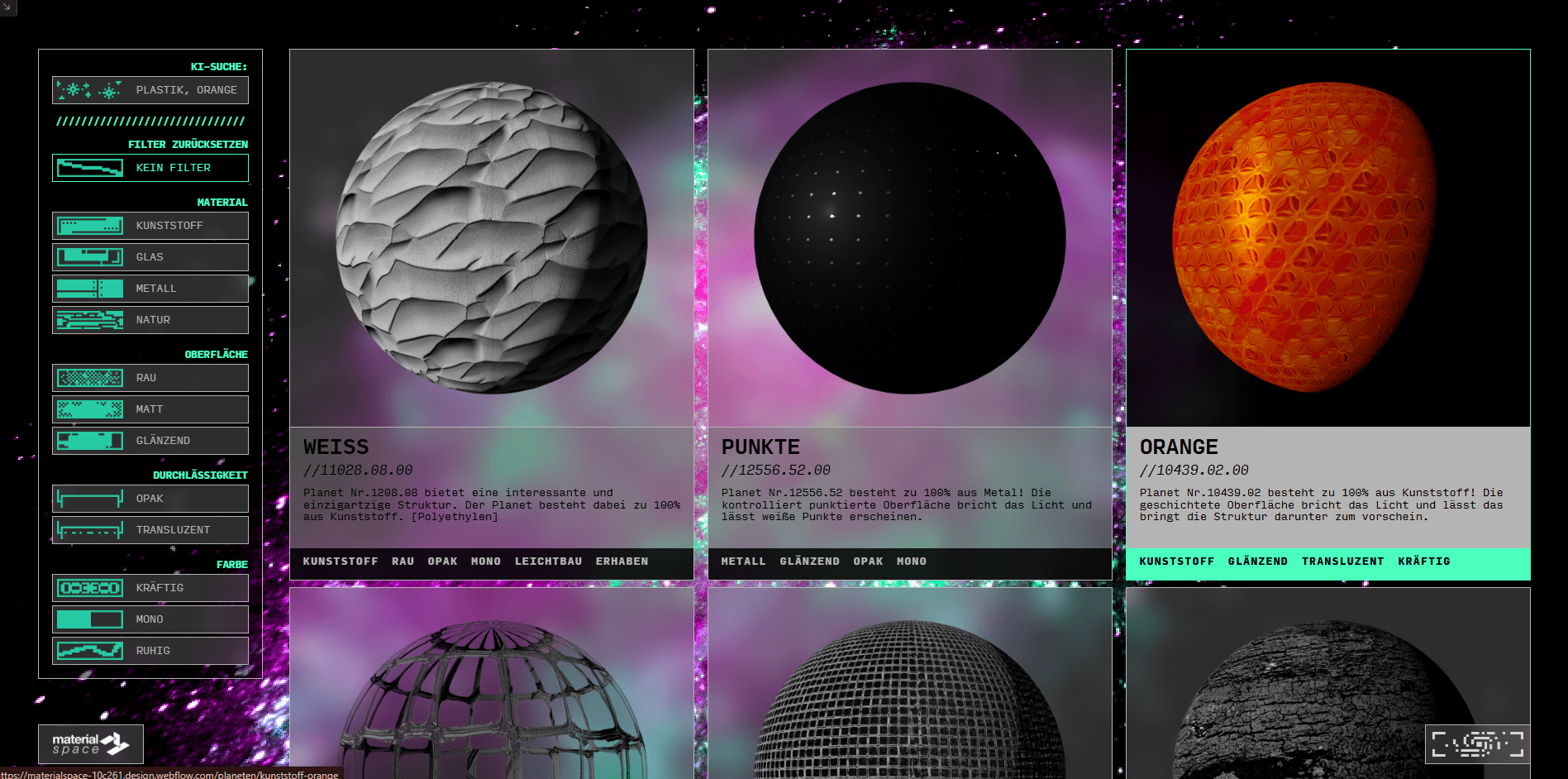Toggle the TRANSLUZENT filter
The height and width of the screenshot is (779, 1568).
pyautogui.click(x=150, y=530)
